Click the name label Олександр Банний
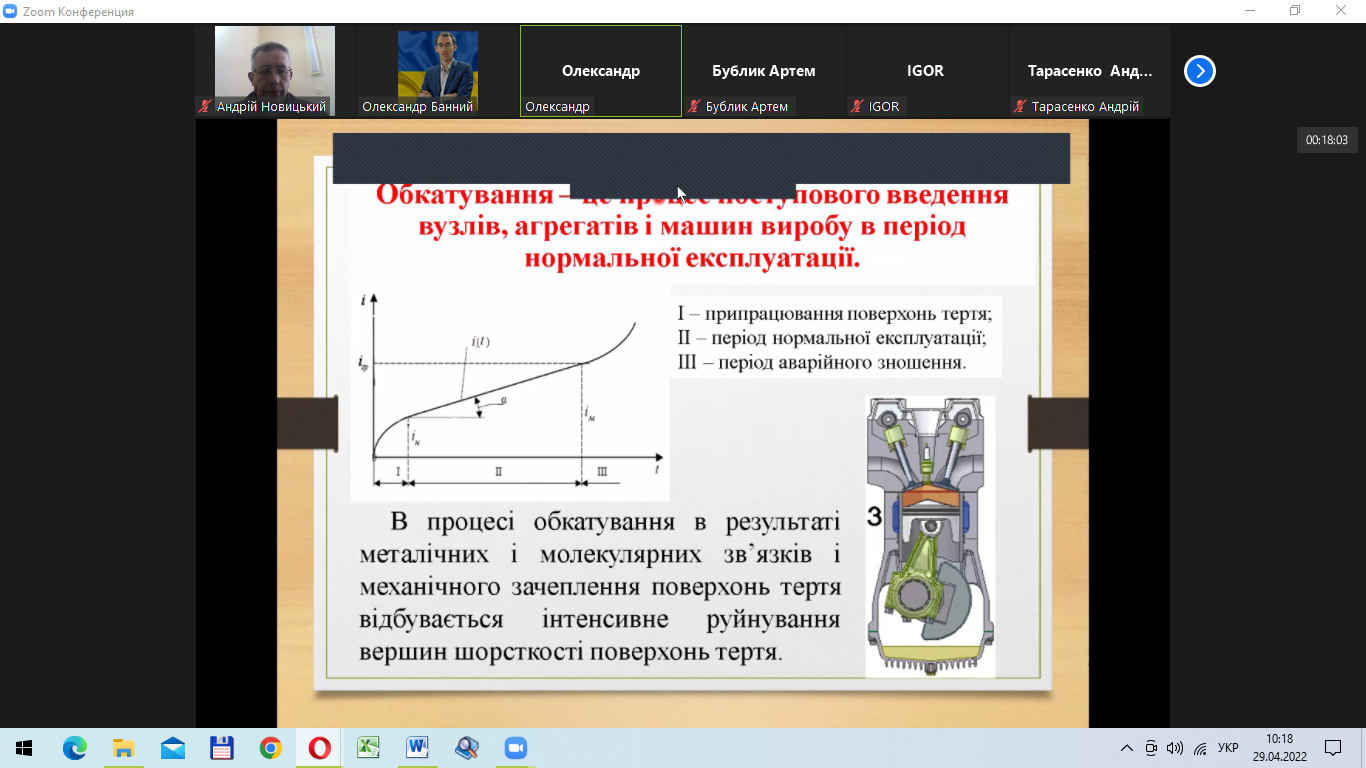 point(417,106)
